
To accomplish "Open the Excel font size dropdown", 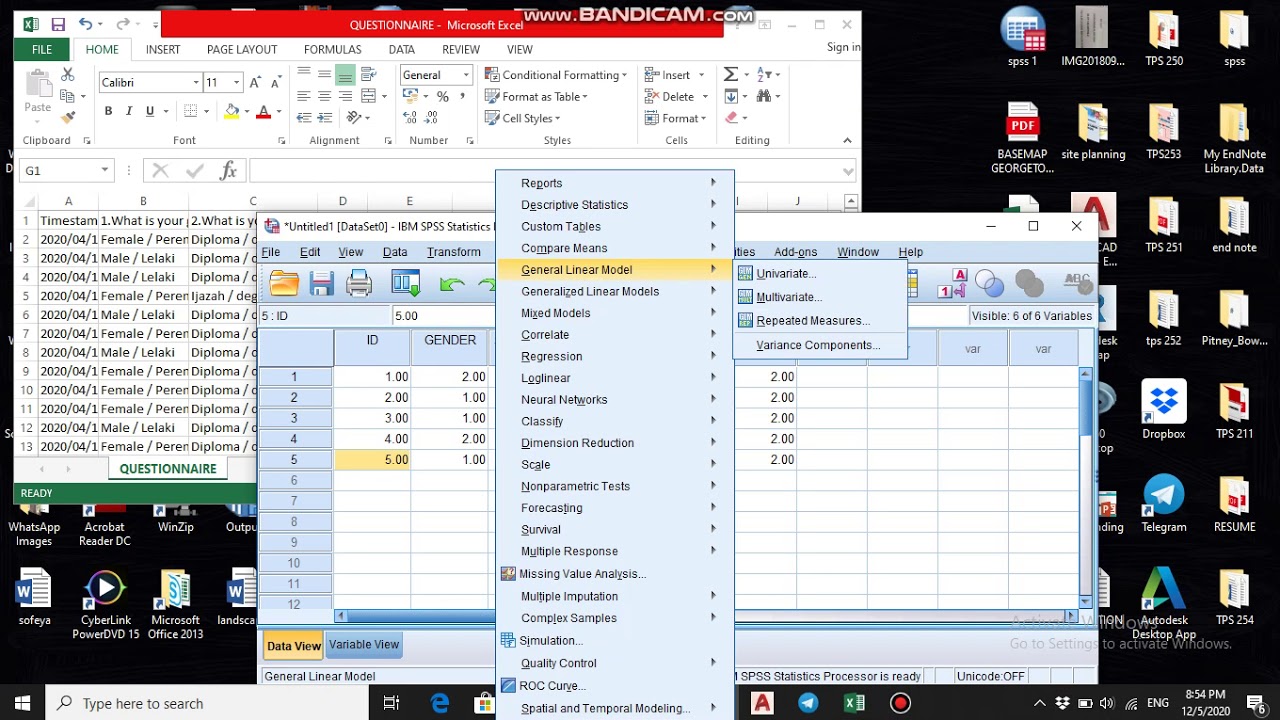I will point(236,82).
